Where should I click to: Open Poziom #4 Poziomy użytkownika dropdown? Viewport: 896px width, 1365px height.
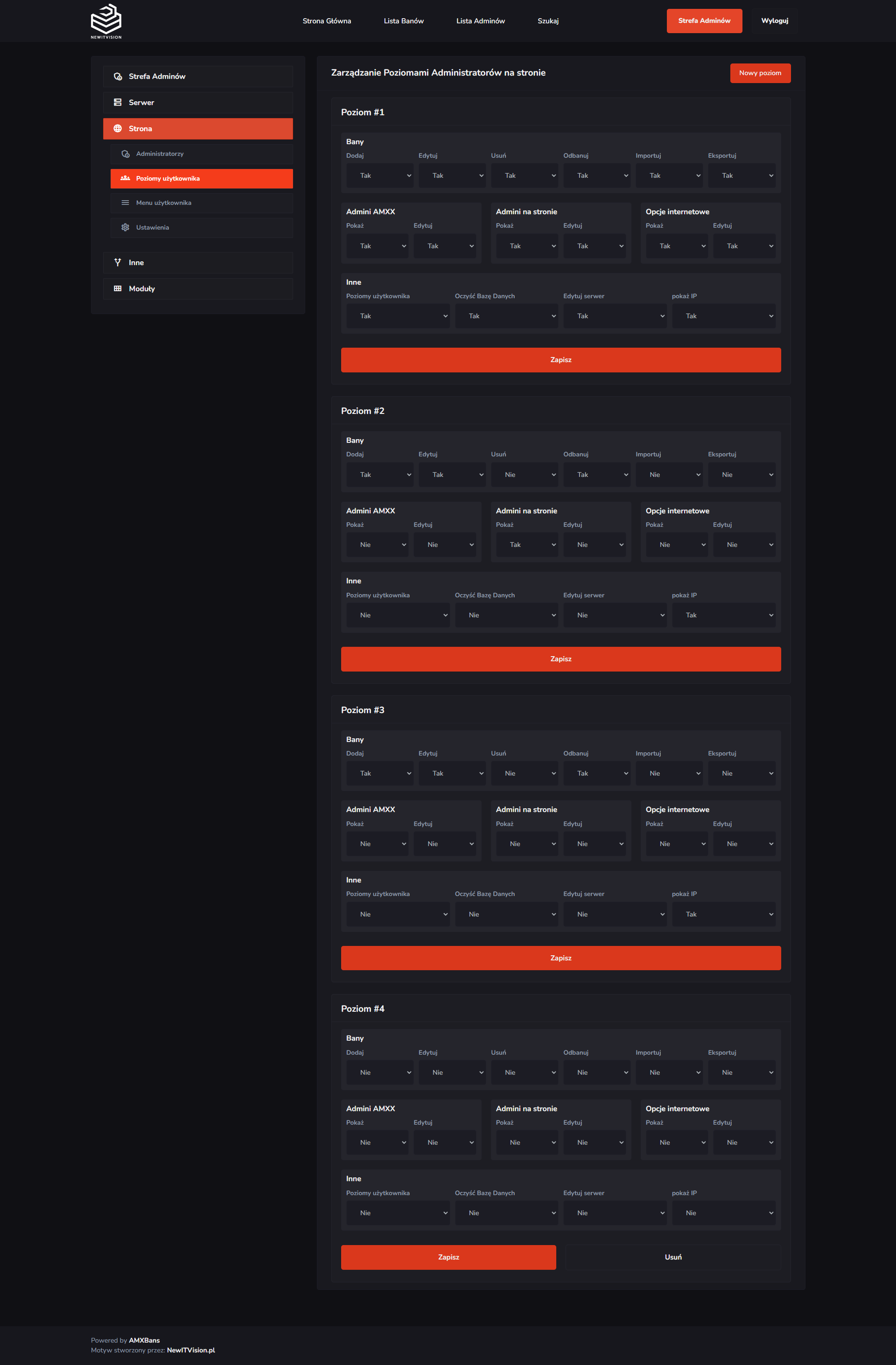pos(398,1213)
